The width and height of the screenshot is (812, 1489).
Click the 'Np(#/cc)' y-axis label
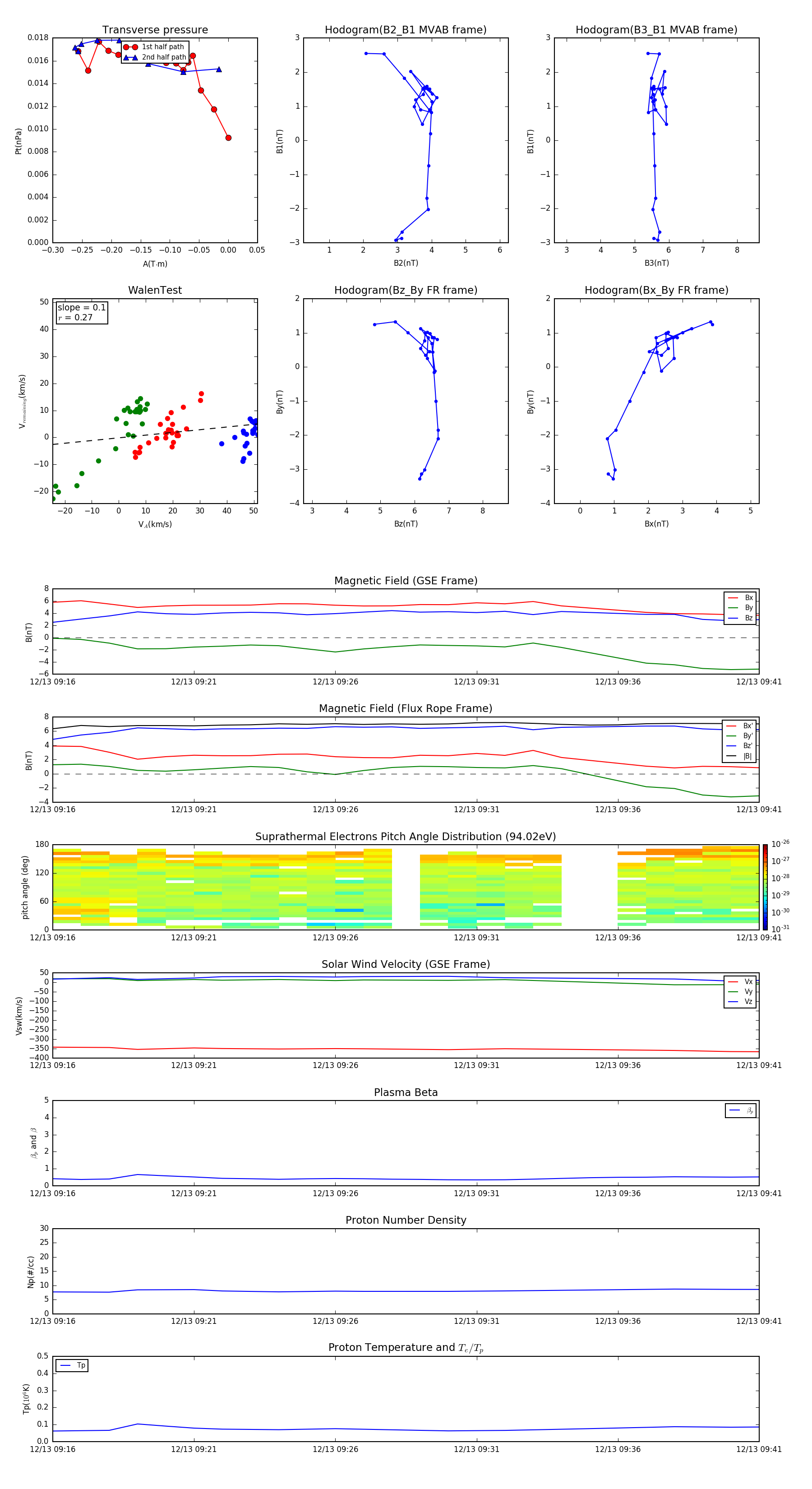[31, 1271]
